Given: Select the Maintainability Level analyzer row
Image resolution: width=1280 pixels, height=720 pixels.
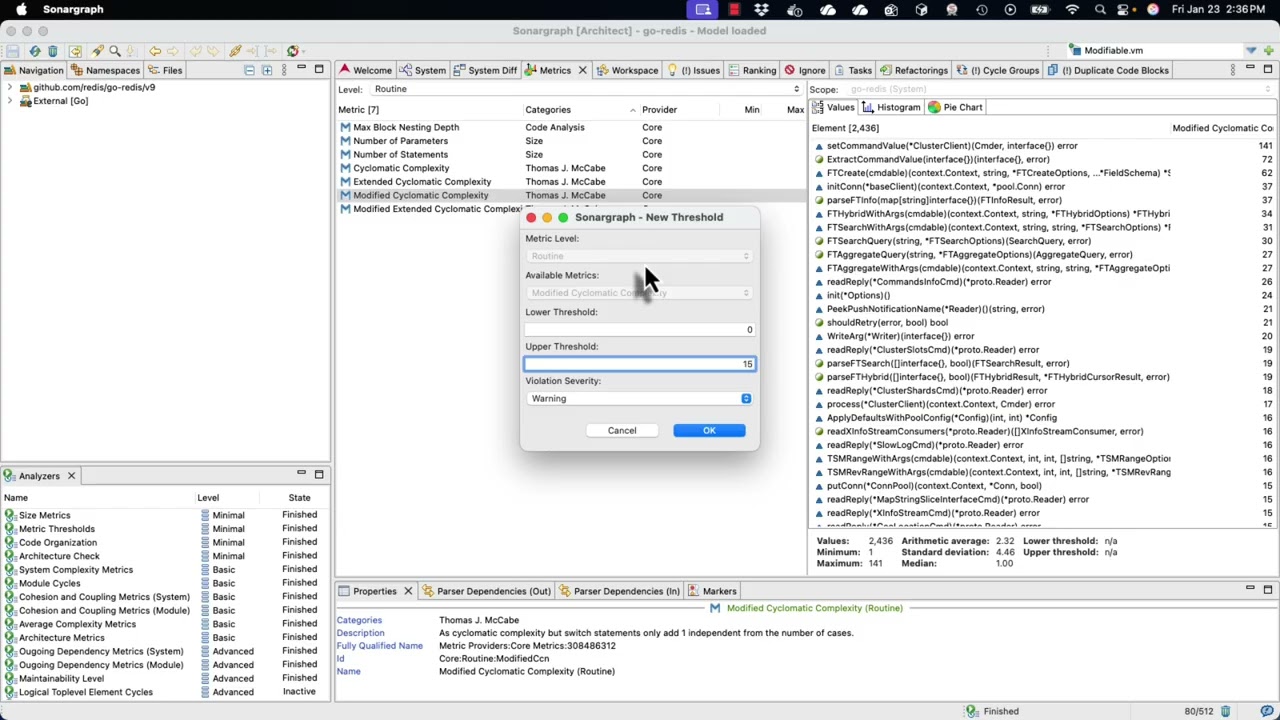Looking at the screenshot, I should (165, 678).
